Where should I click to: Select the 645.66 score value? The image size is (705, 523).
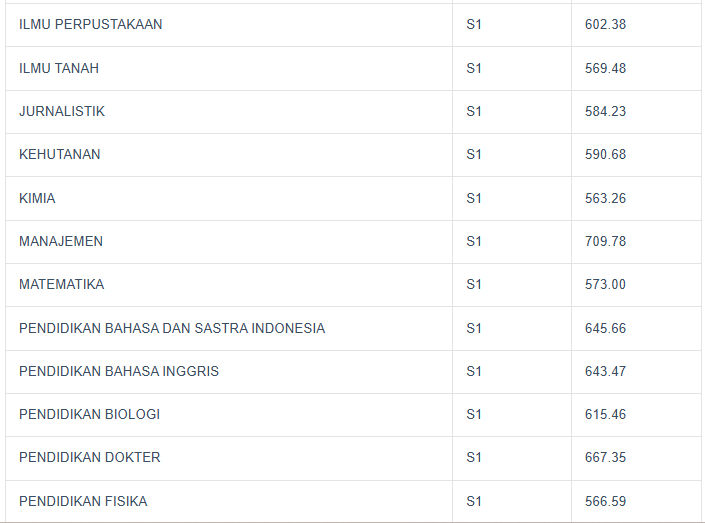tap(605, 328)
